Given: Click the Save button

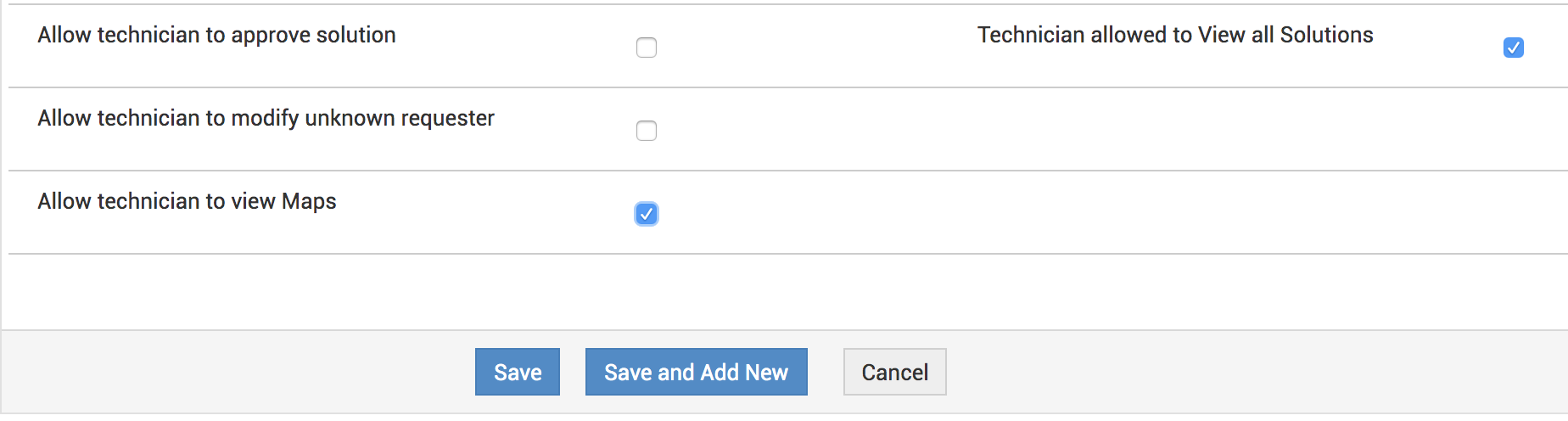Looking at the screenshot, I should 518,372.
